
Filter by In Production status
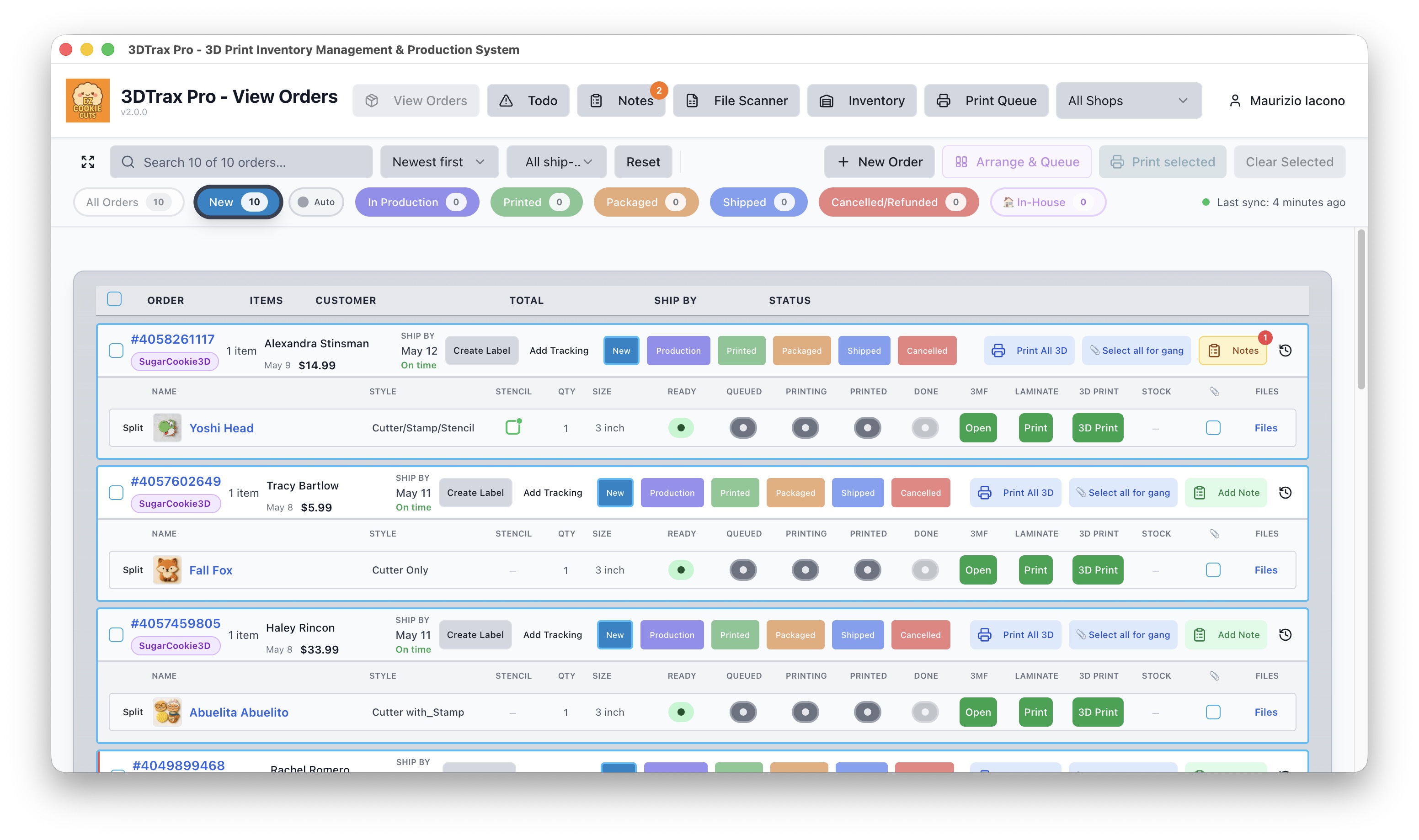click(x=416, y=202)
